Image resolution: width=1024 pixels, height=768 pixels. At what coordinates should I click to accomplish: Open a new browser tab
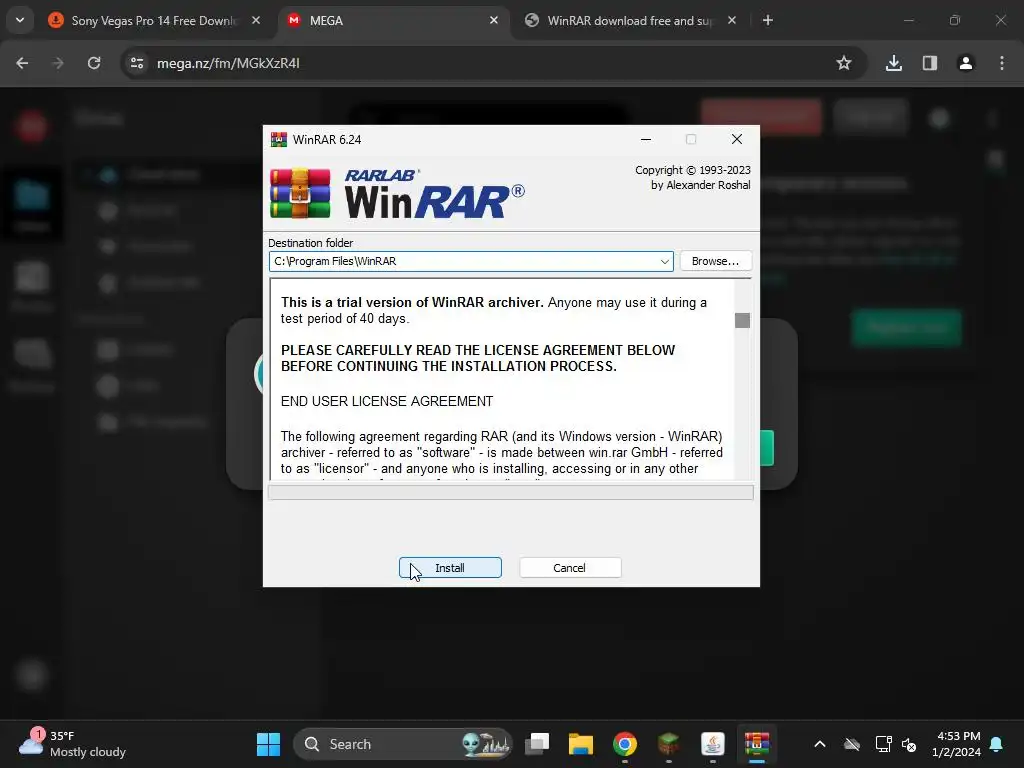pos(768,20)
